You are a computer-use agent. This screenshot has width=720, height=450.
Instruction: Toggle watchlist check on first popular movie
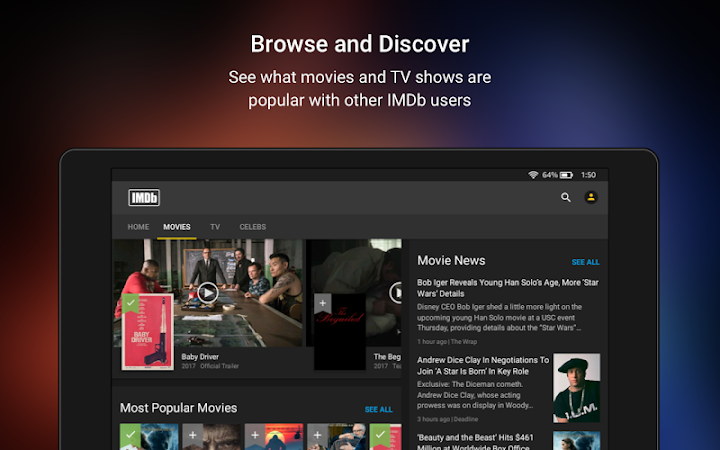click(x=130, y=434)
